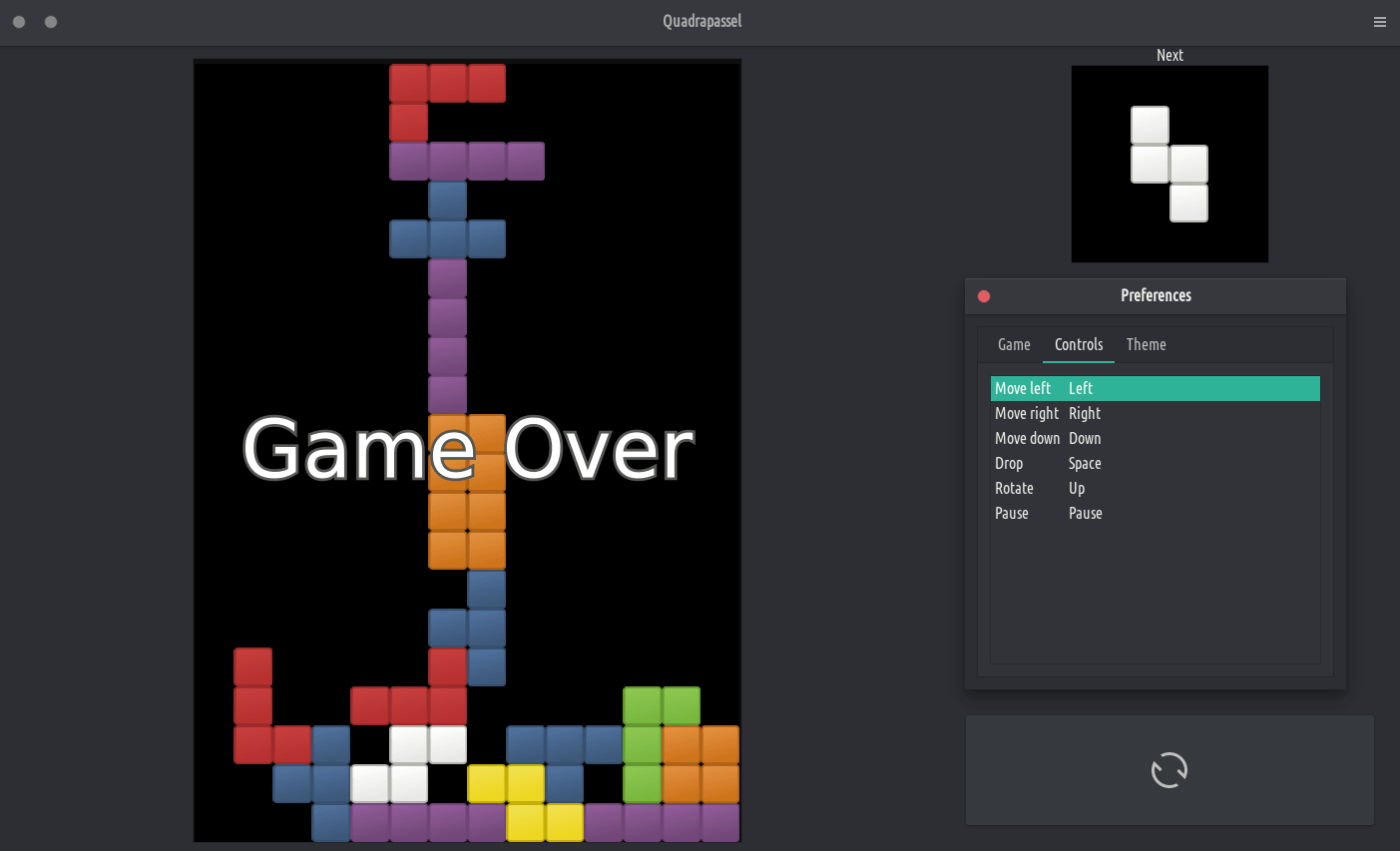This screenshot has height=851, width=1400.
Task: Click the 'Up' key binding for Rotate
Action: [1077, 488]
